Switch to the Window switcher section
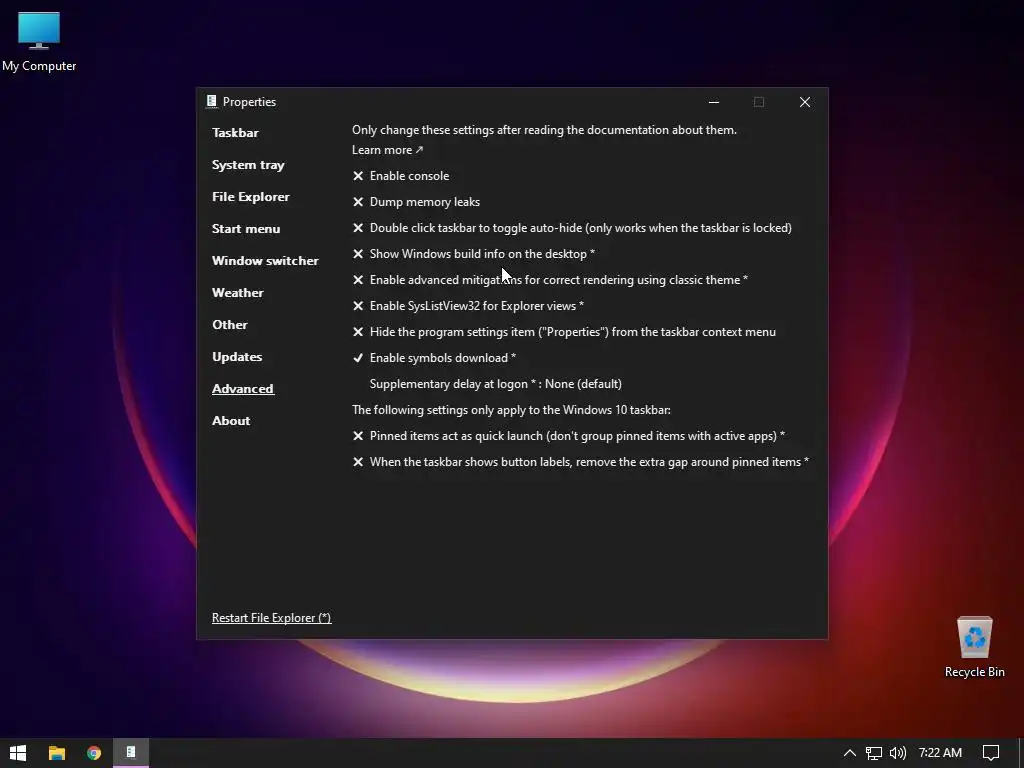The width and height of the screenshot is (1024, 768). click(265, 261)
